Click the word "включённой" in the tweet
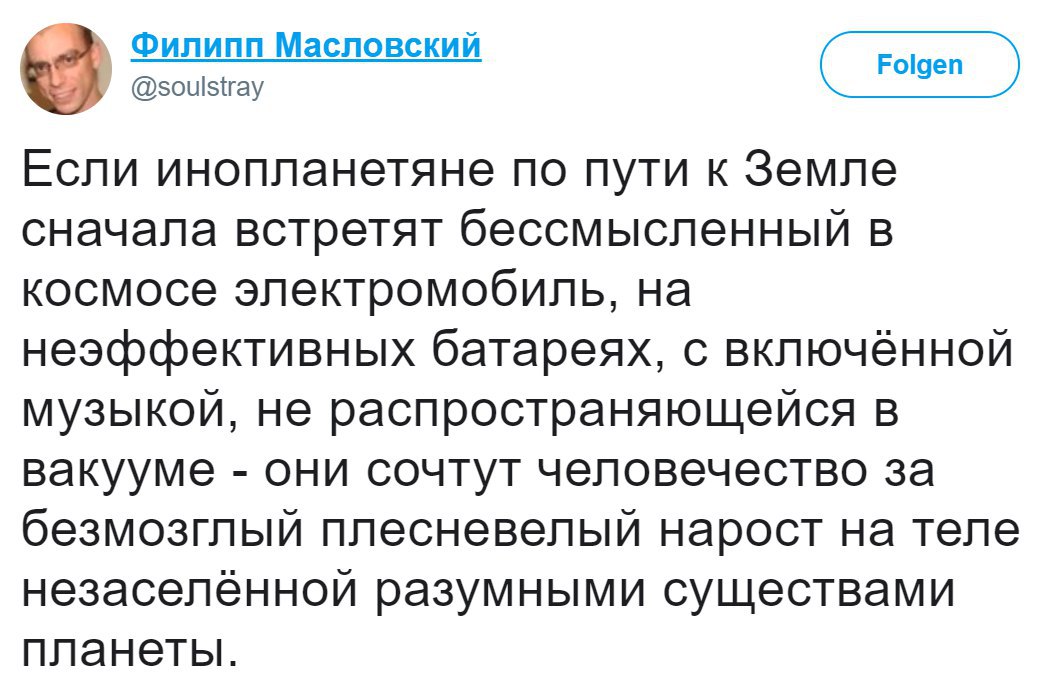This screenshot has width=1041, height=687. [868, 348]
